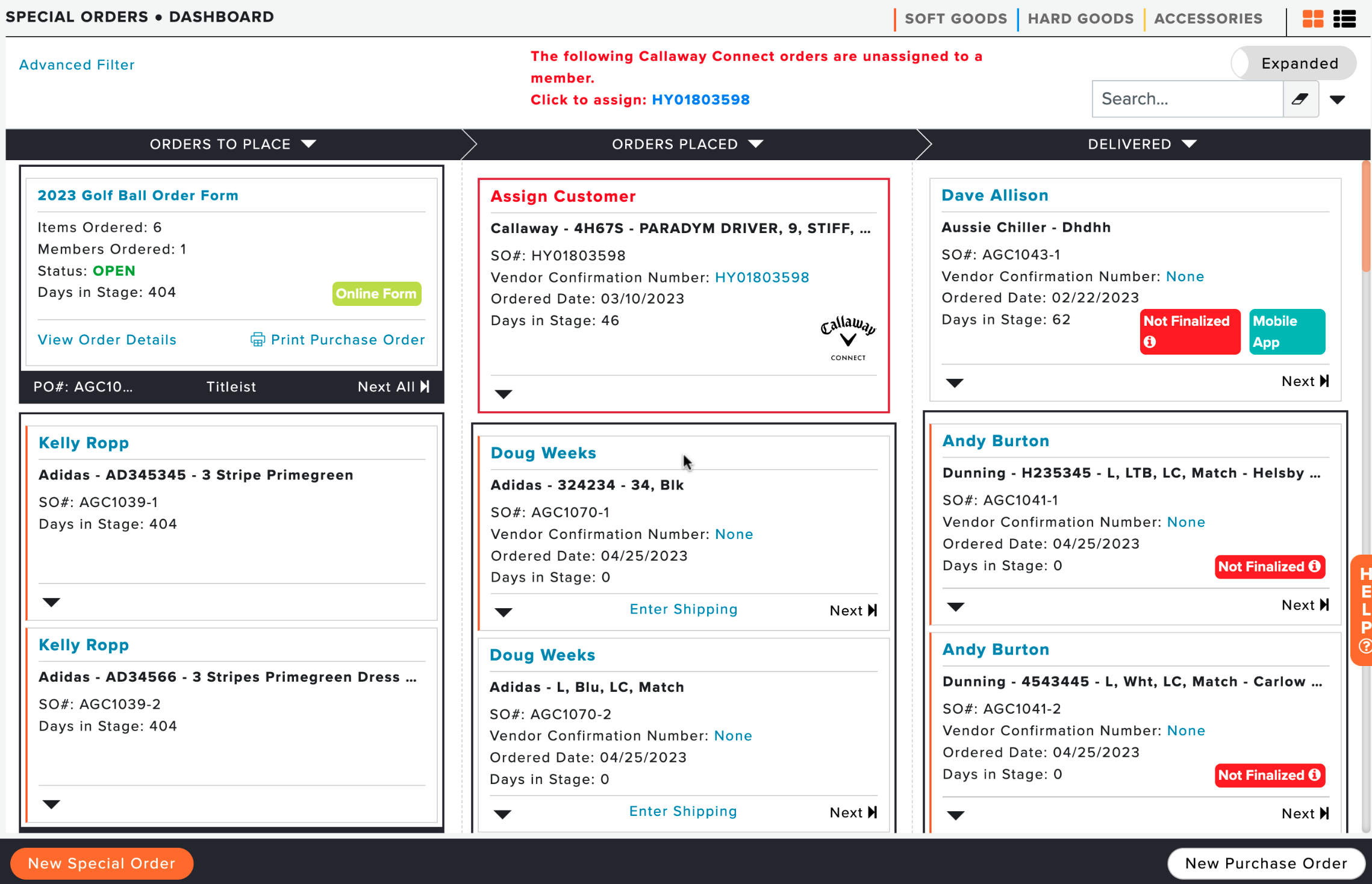Advance Doug Weeks AGC1070-2 with Next

point(853,812)
